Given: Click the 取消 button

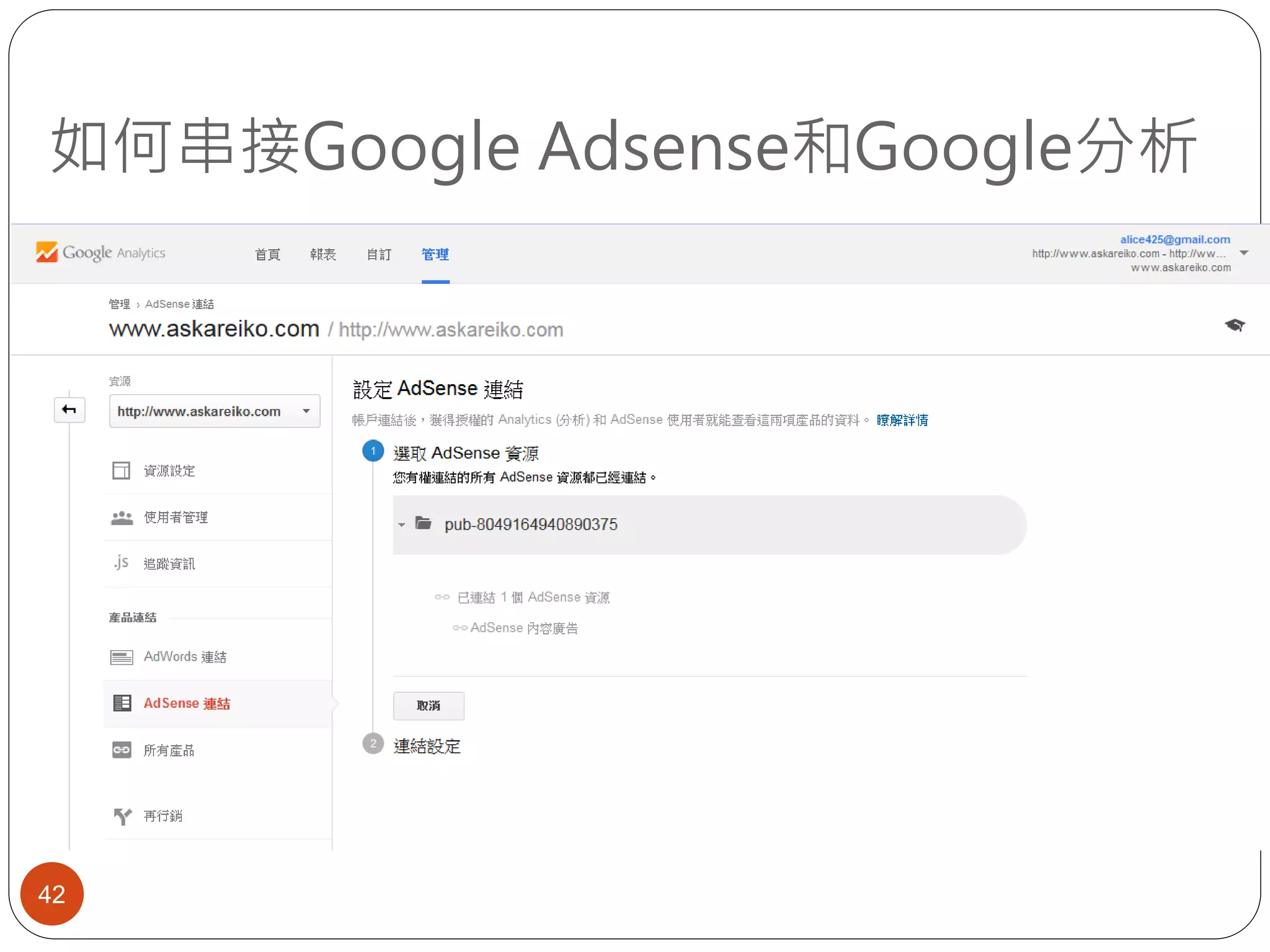Looking at the screenshot, I should (x=429, y=705).
